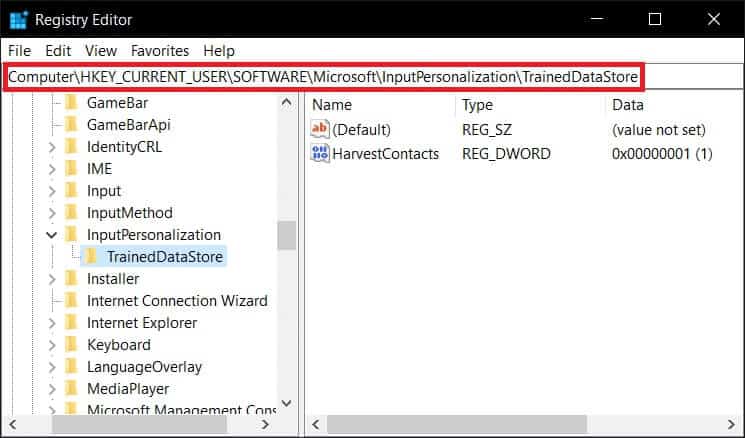This screenshot has height=438, width=745.
Task: Open the Favorites menu
Action: (x=160, y=50)
